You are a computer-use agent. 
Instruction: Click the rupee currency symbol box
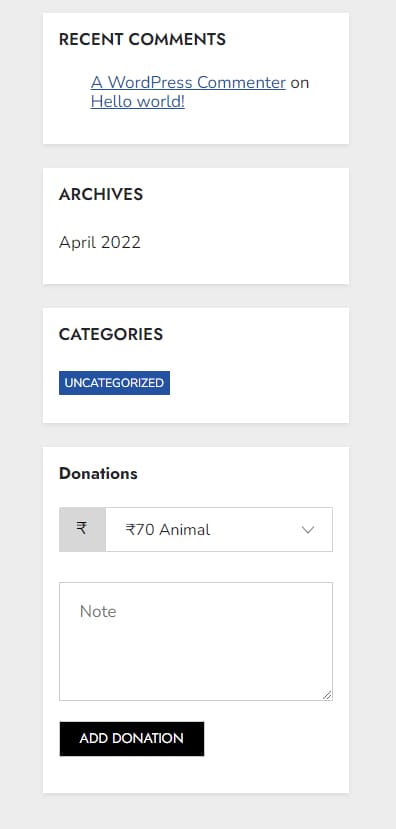point(82,529)
